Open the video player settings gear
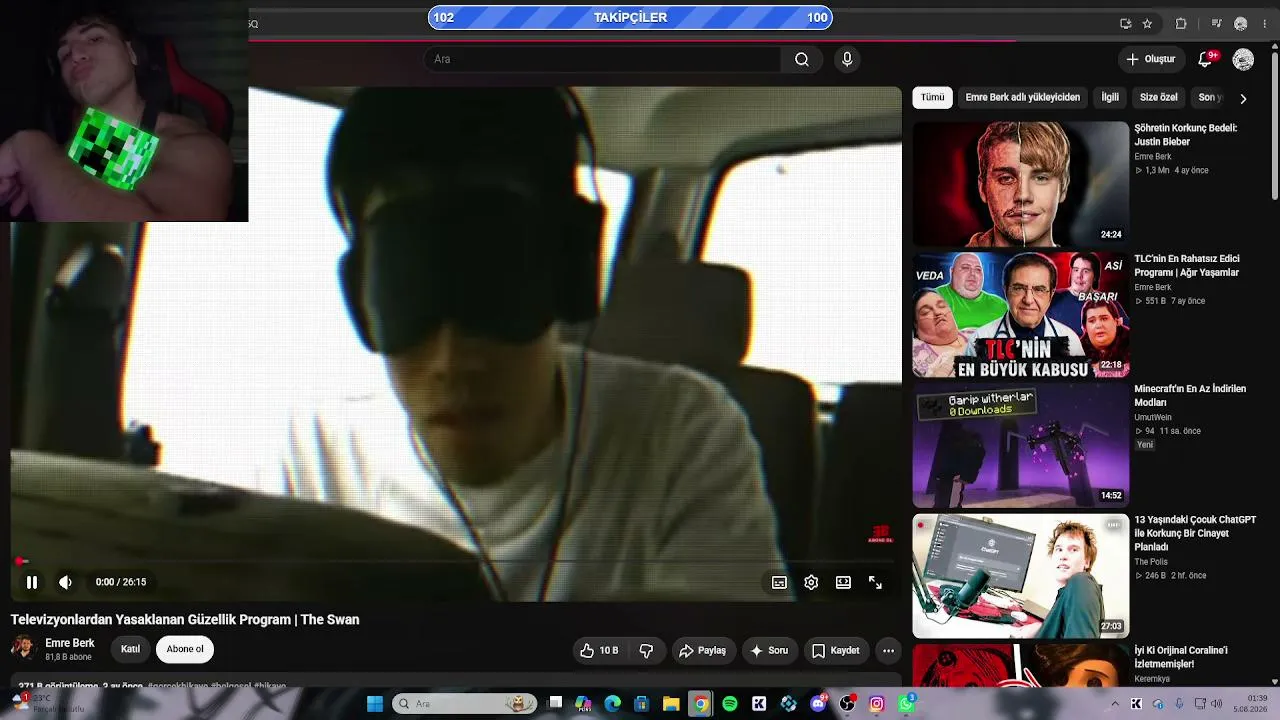Image resolution: width=1280 pixels, height=720 pixels. tap(811, 582)
